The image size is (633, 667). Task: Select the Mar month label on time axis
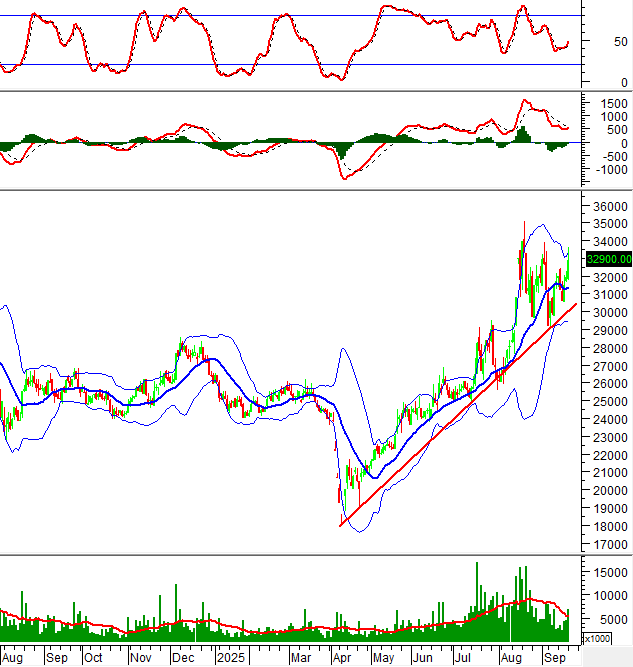(301, 658)
